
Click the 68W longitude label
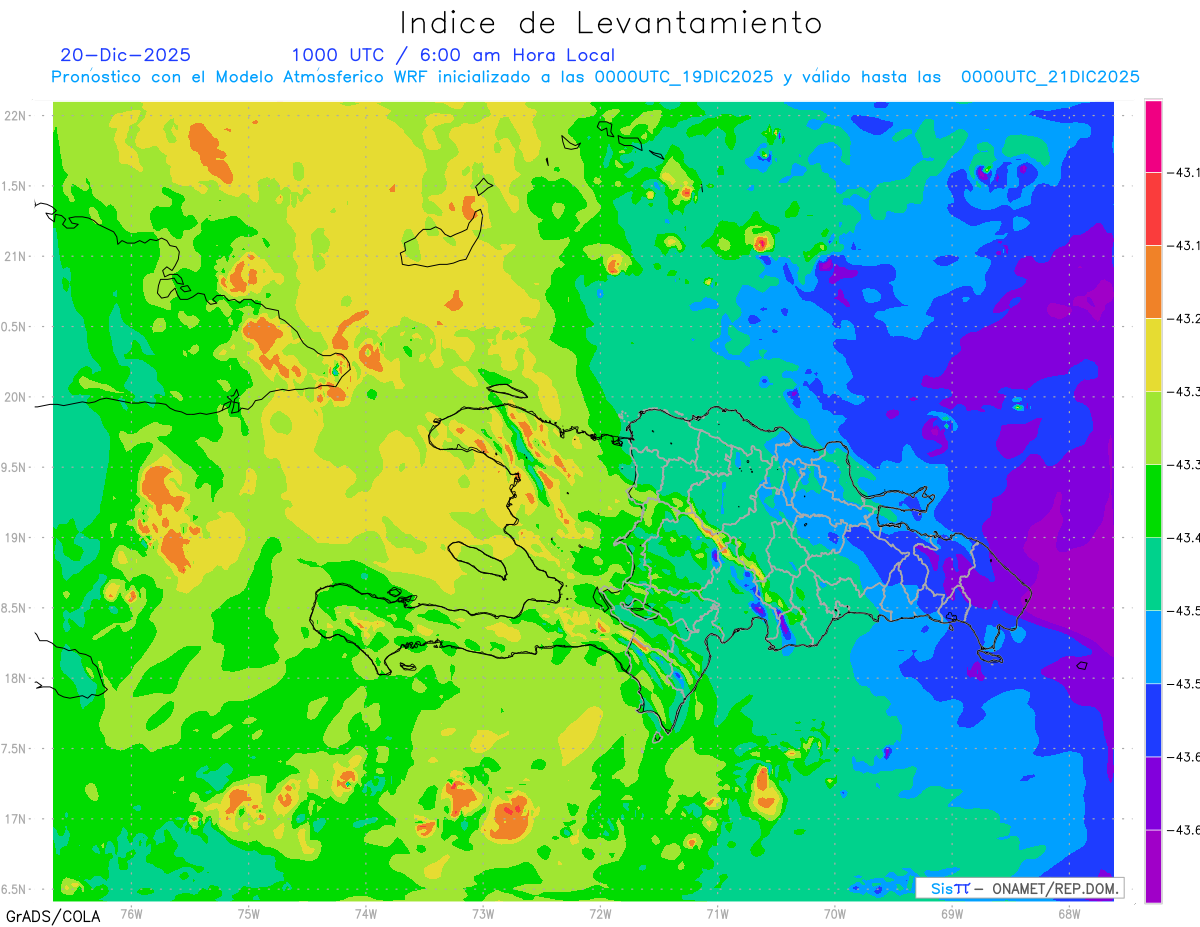coord(1069,913)
